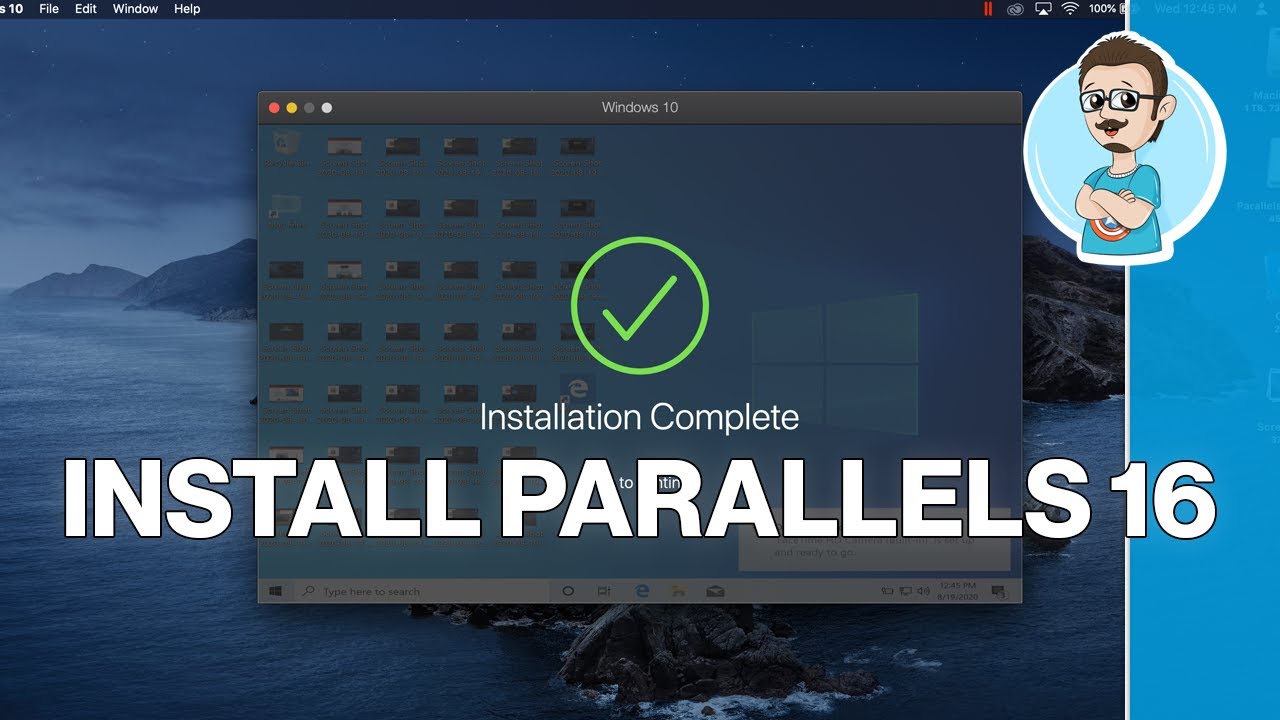Viewport: 1280px width, 720px height.
Task: Click the volume speaker tray icon
Action: click(x=922, y=591)
